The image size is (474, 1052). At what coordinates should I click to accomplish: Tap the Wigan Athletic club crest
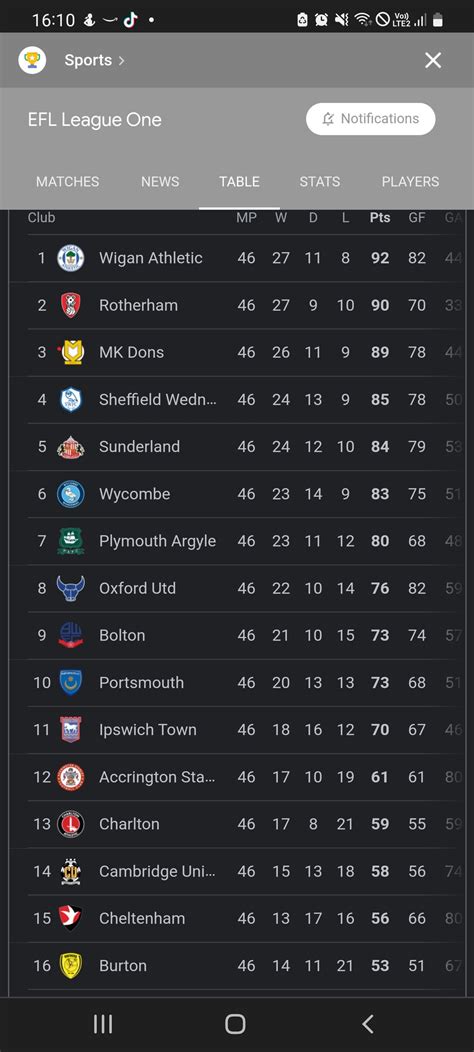pos(70,258)
